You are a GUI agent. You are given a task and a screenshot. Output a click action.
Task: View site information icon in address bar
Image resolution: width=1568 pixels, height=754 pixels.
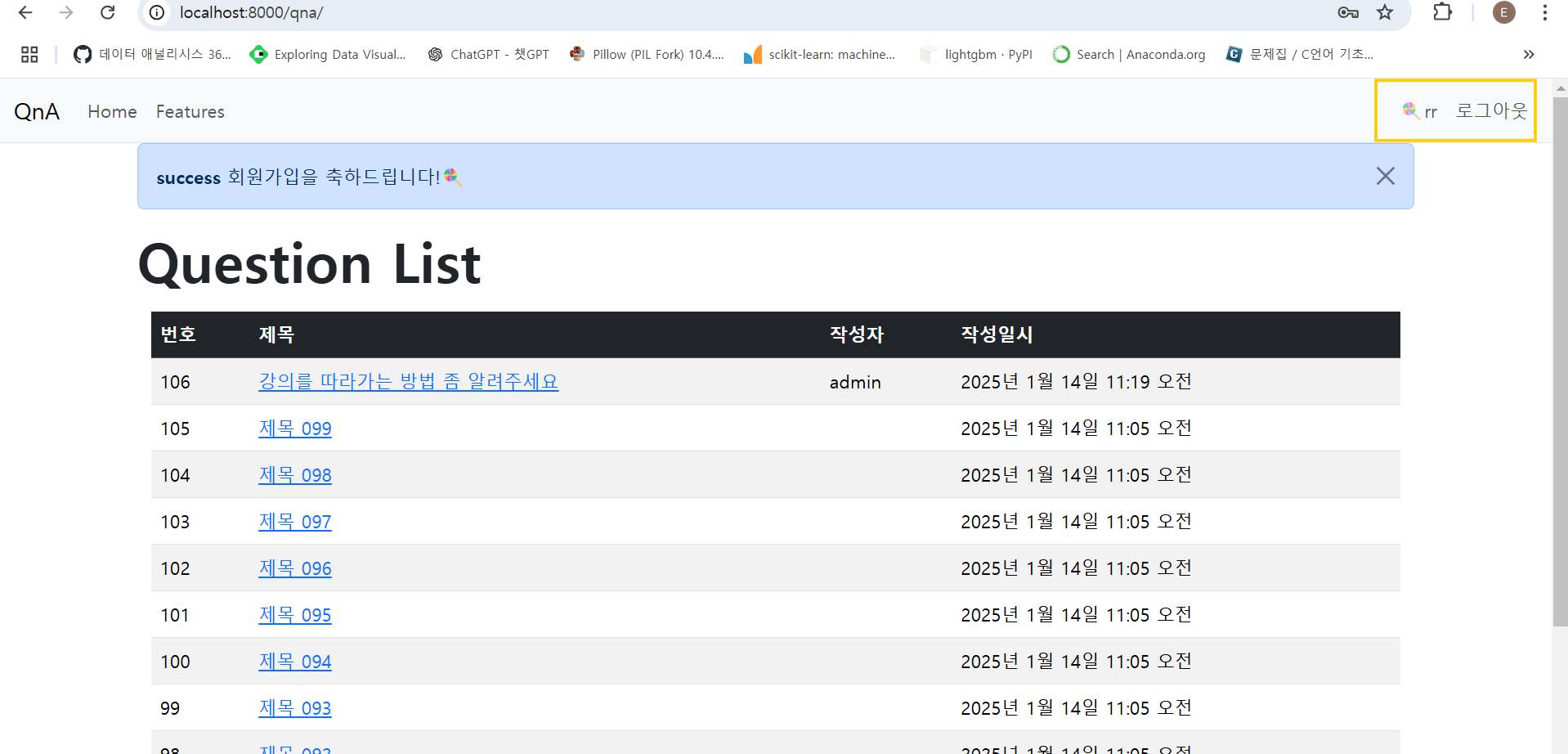[157, 12]
